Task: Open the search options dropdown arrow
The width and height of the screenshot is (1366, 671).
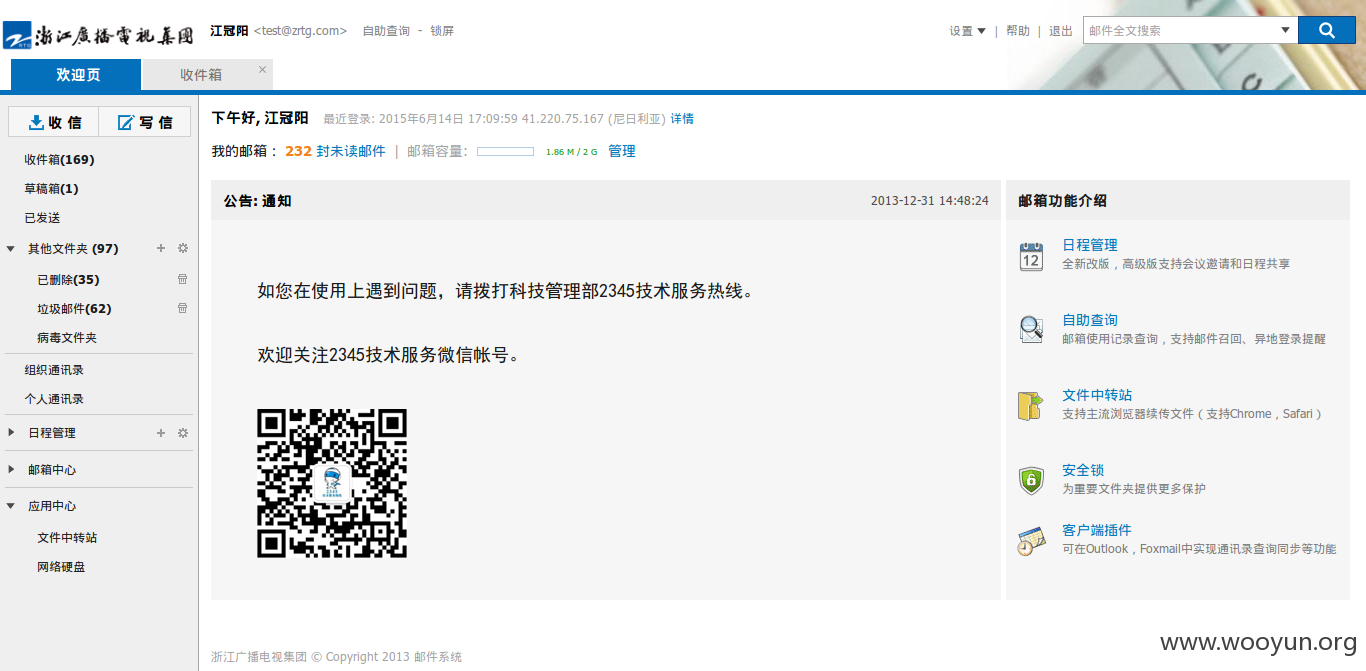Action: (1285, 31)
